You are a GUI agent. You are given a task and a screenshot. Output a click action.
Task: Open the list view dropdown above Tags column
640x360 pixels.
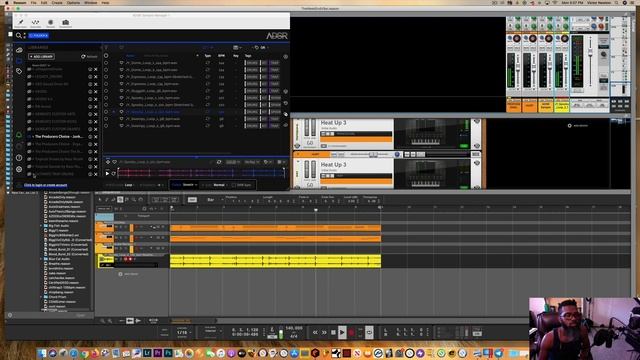pos(237,48)
